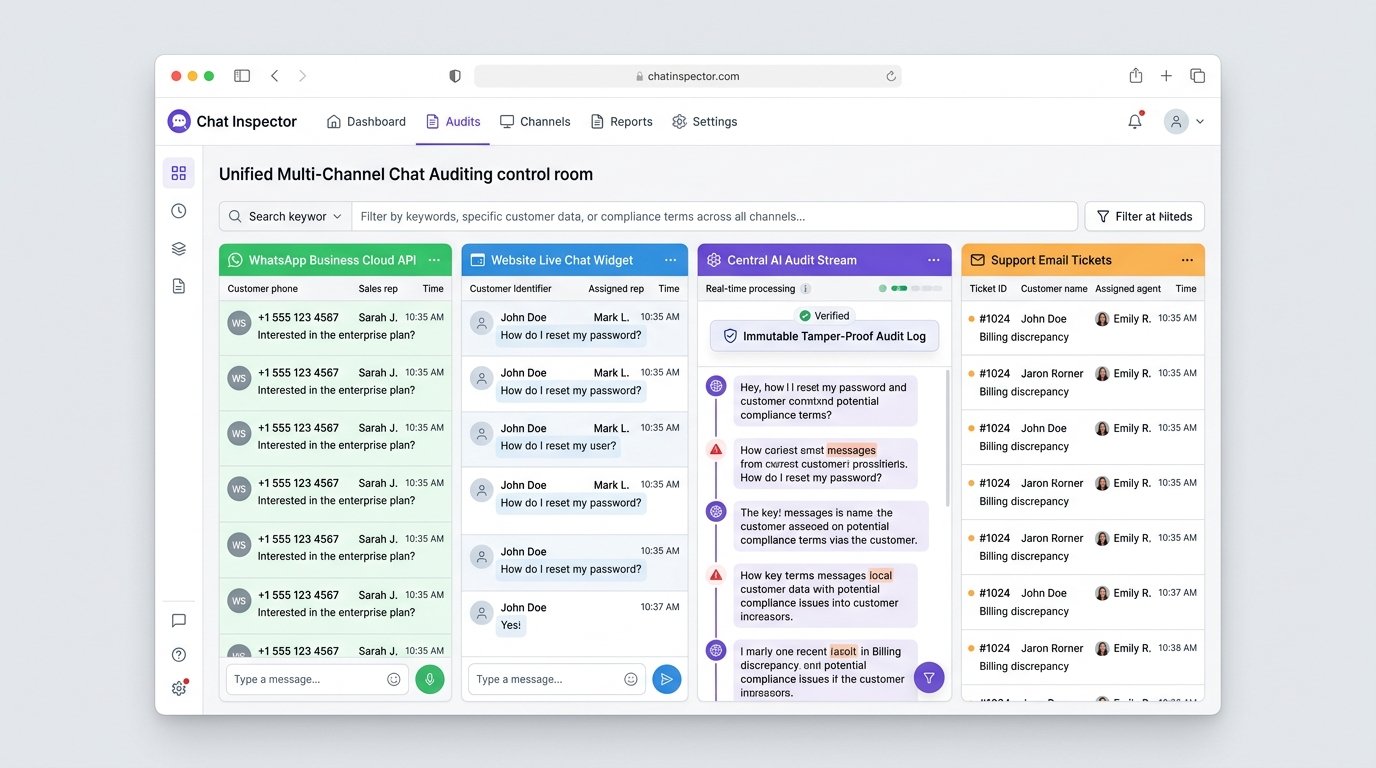Click the red warning icon beside 'How coriest' message
The width and height of the screenshot is (1376, 768).
(x=716, y=450)
